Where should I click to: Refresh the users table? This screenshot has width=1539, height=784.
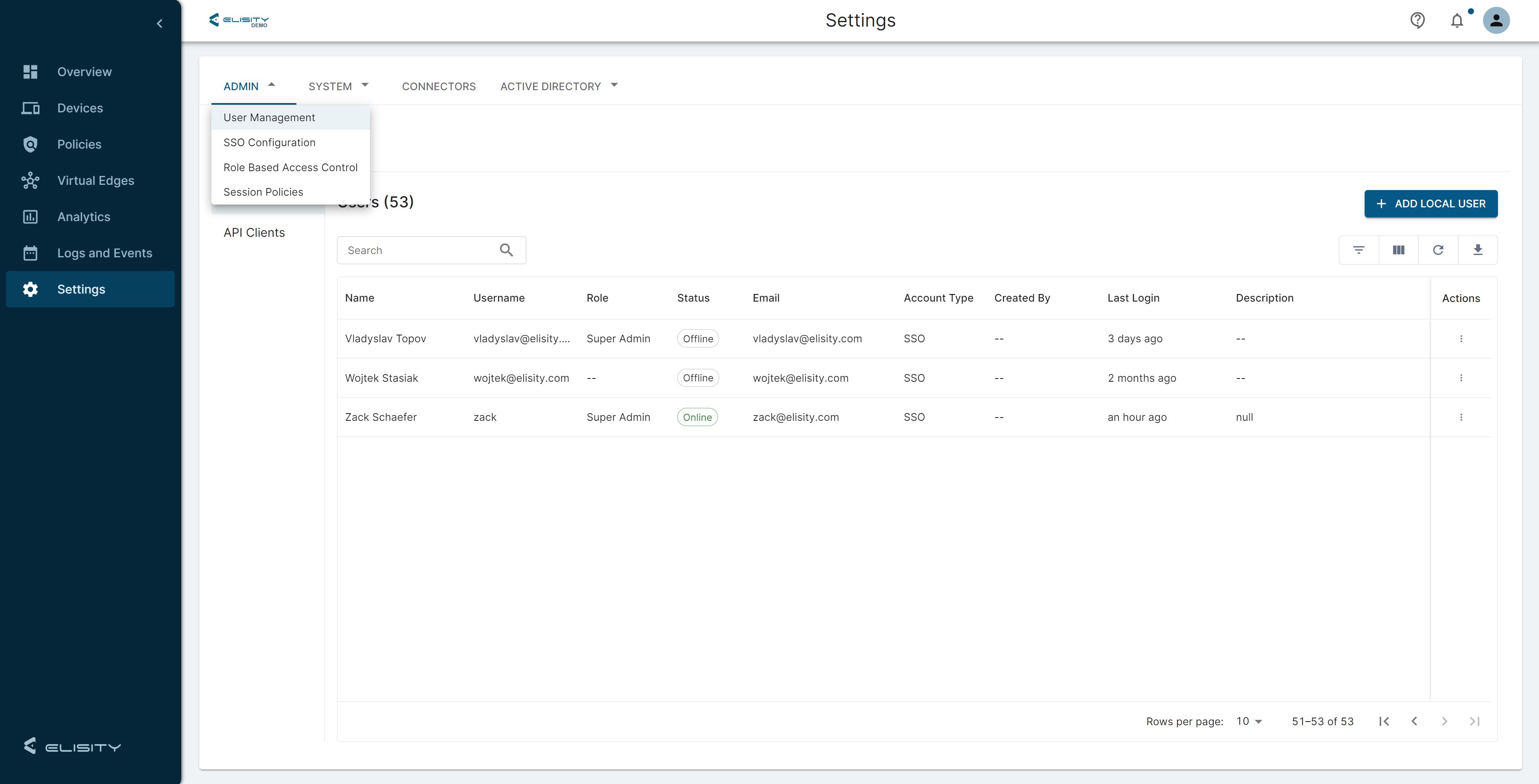(1438, 250)
